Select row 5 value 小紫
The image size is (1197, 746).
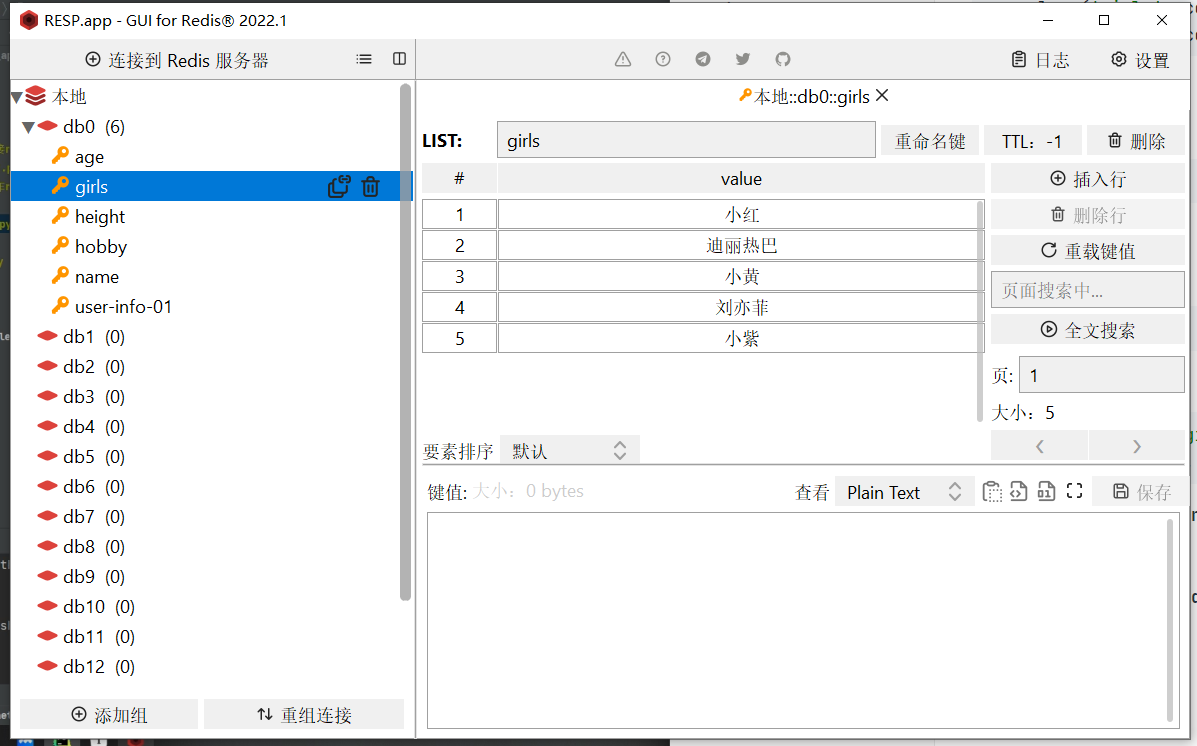pyautogui.click(x=741, y=338)
